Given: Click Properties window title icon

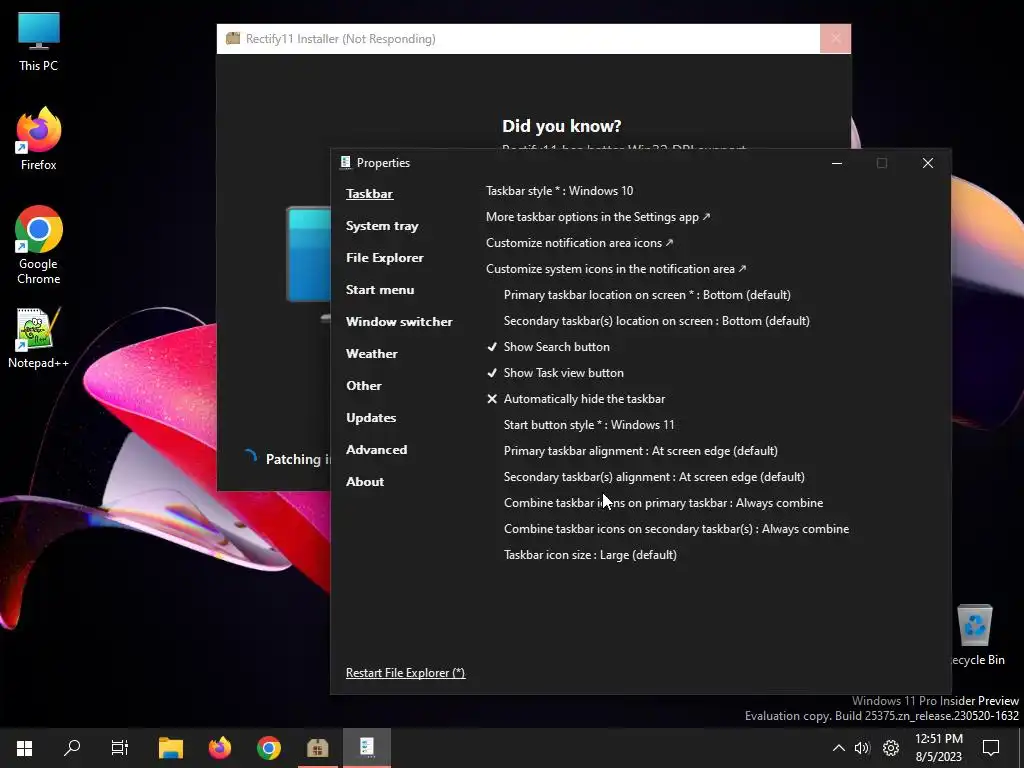Looking at the screenshot, I should point(345,163).
